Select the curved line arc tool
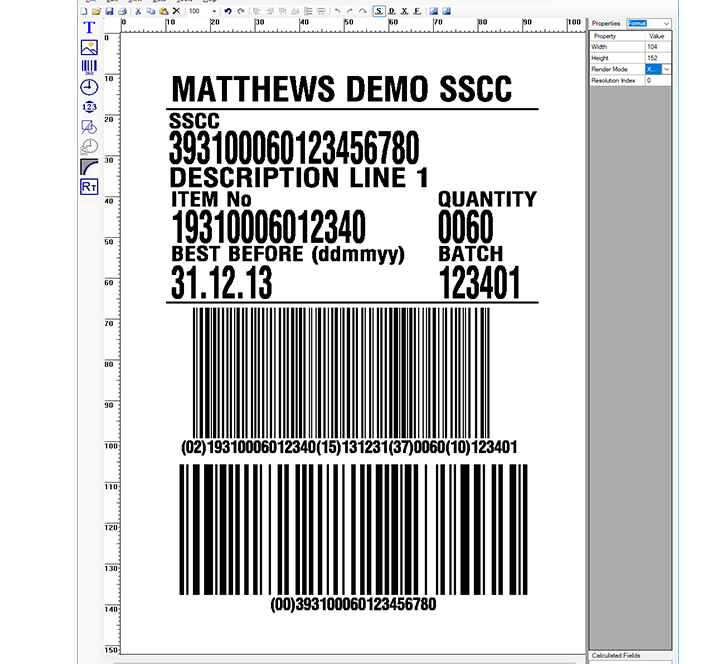The image size is (715, 664). pyautogui.click(x=89, y=167)
